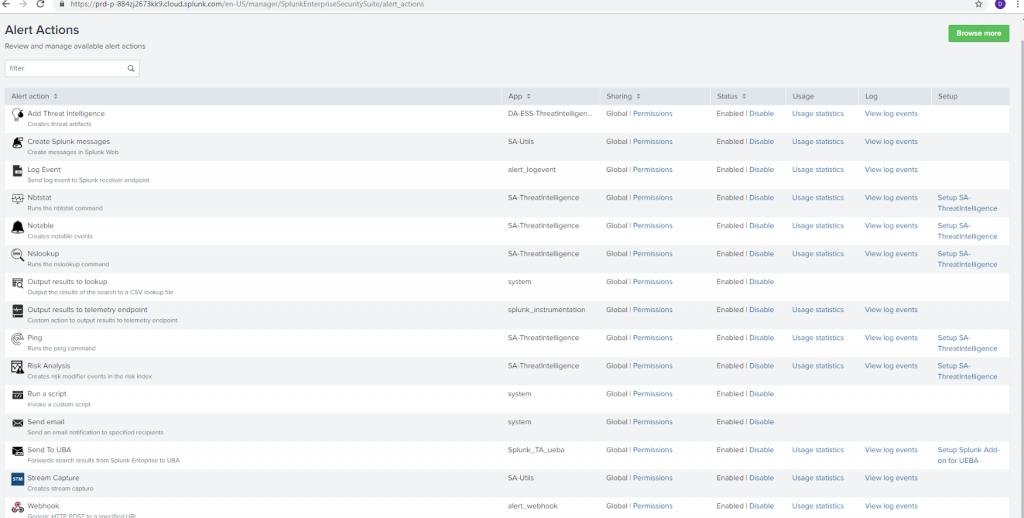Disable the Notable action
This screenshot has width=1024, height=518.
[761, 226]
